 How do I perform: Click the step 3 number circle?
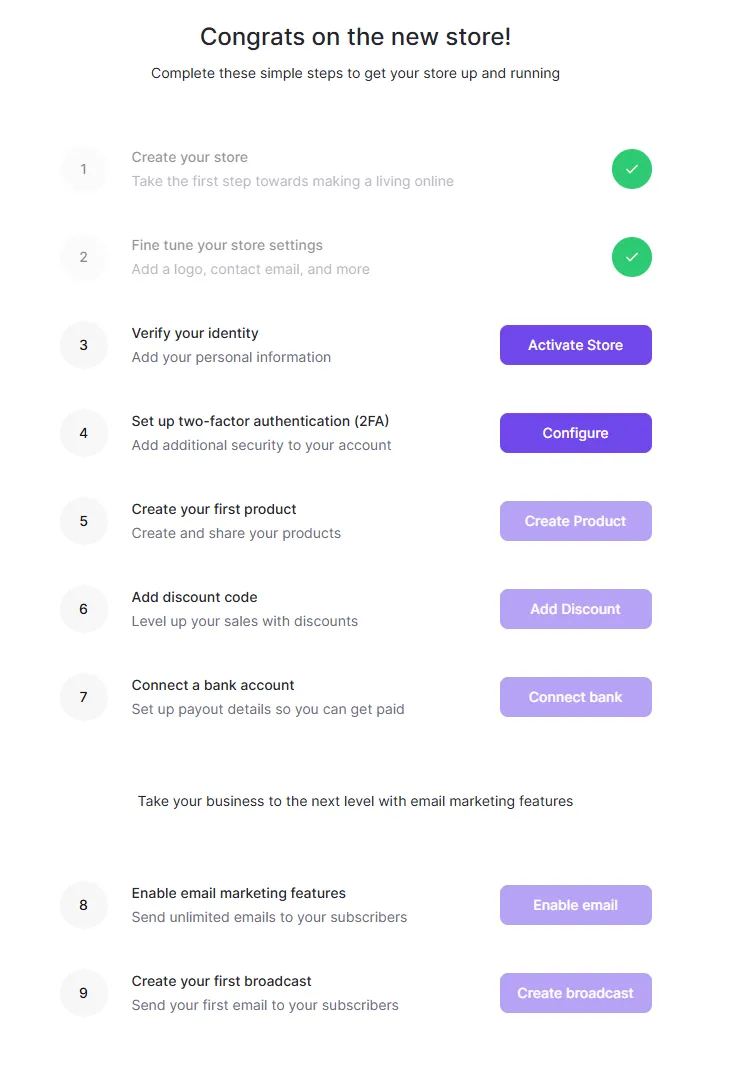tap(83, 345)
